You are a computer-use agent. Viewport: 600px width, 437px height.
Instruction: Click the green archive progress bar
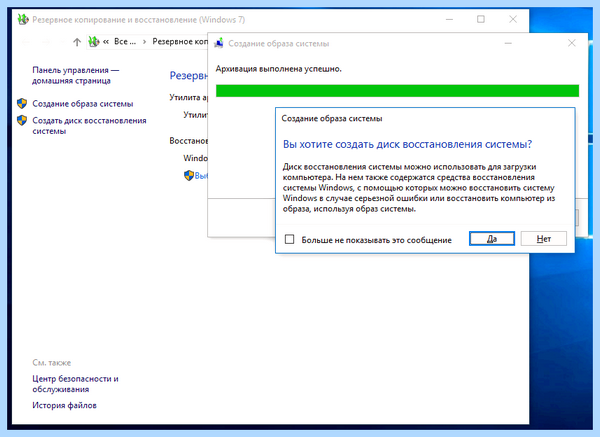pos(397,91)
